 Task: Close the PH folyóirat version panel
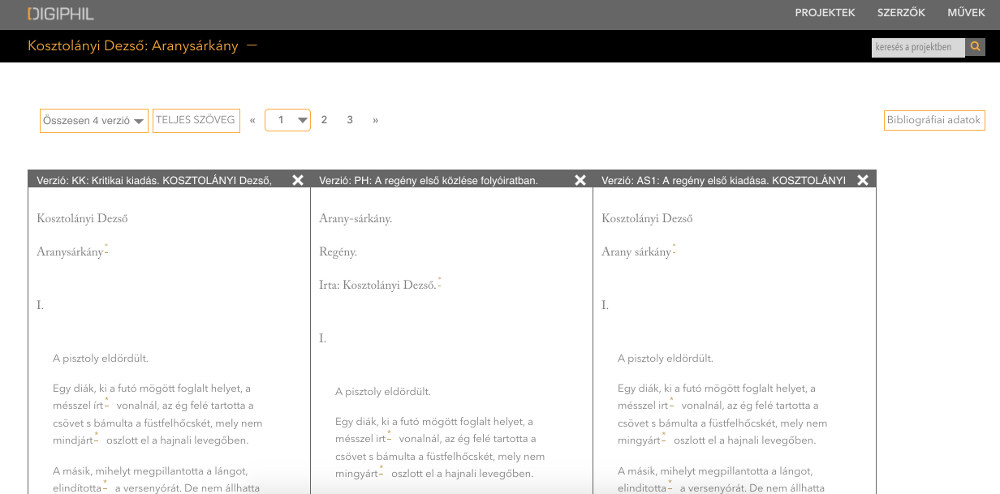coord(580,180)
